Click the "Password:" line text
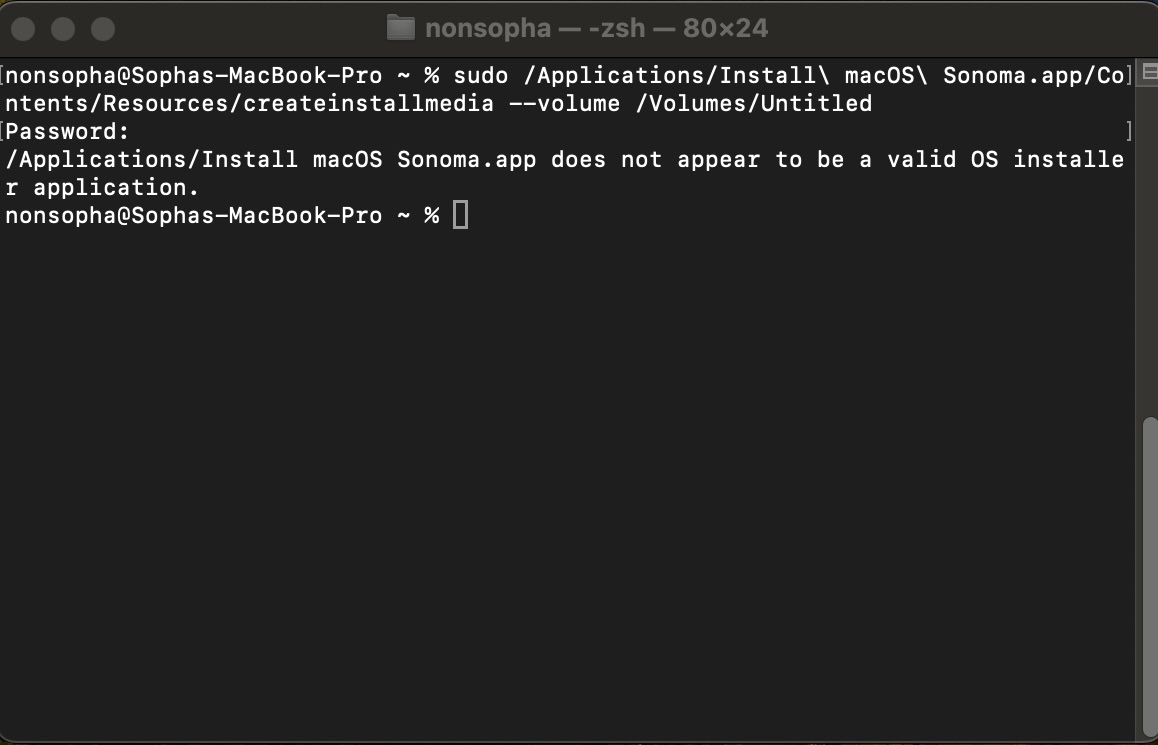The width and height of the screenshot is (1158, 745). (67, 131)
